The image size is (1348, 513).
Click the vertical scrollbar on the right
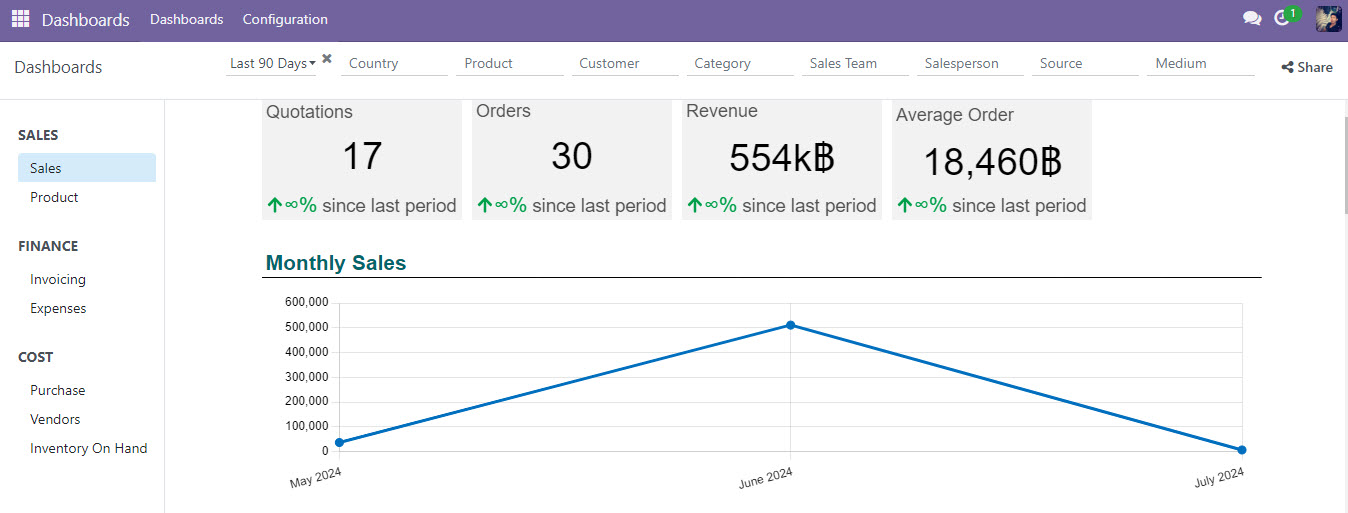tap(1342, 170)
